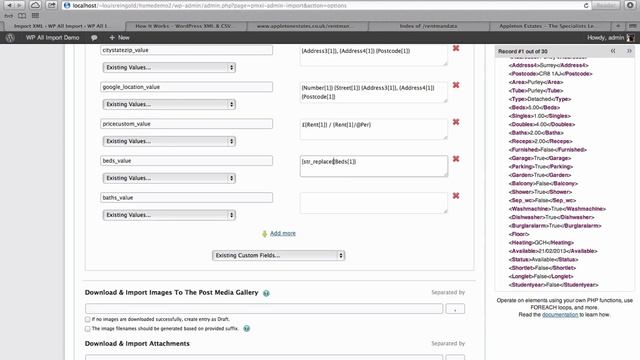Click the browser share button
This screenshot has height=360, width=640.
click(51, 5)
